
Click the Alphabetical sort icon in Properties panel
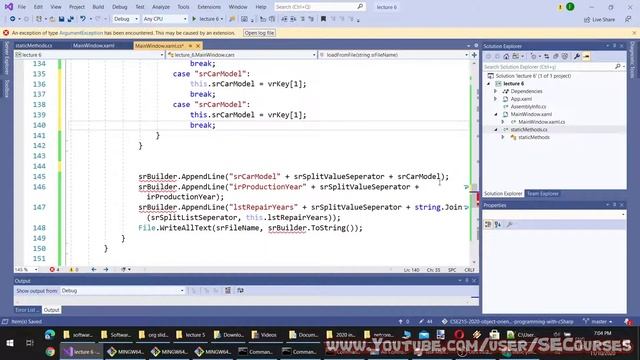pyautogui.click(x=498, y=224)
